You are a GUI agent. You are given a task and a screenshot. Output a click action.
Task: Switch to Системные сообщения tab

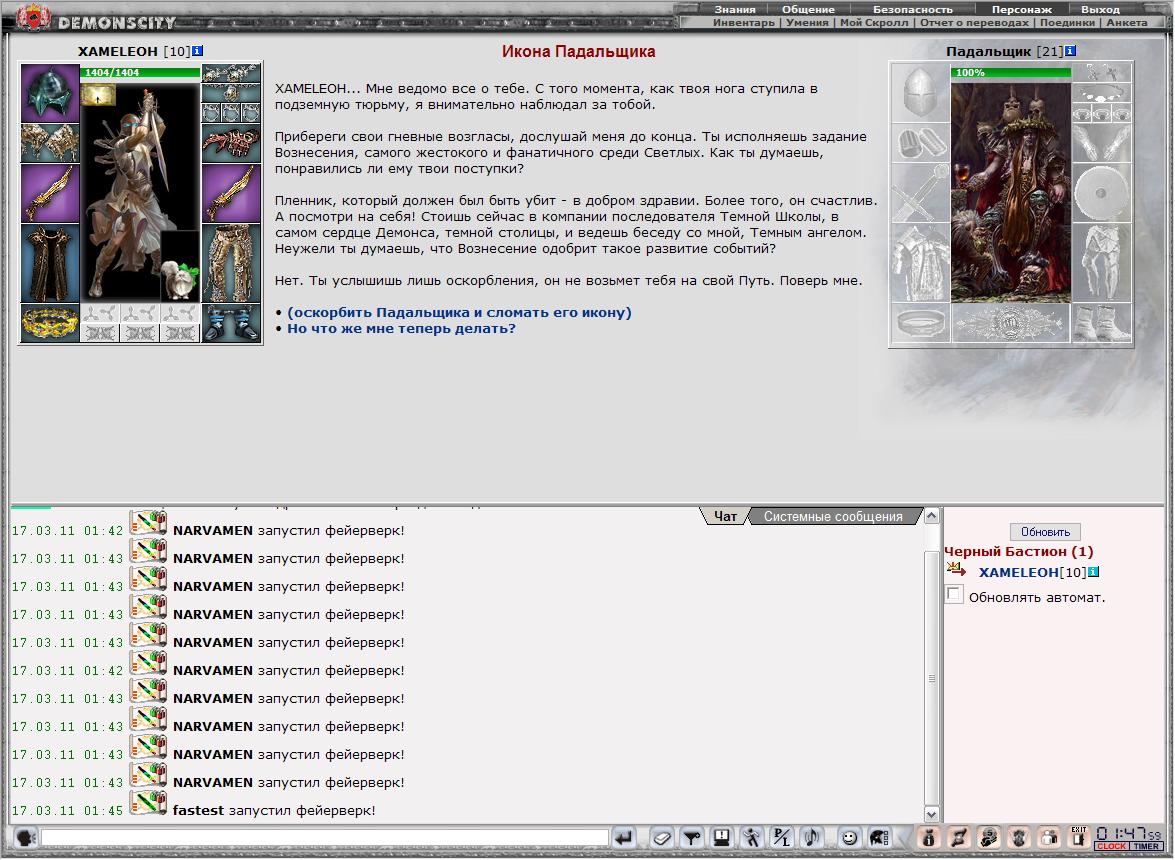[x=833, y=516]
